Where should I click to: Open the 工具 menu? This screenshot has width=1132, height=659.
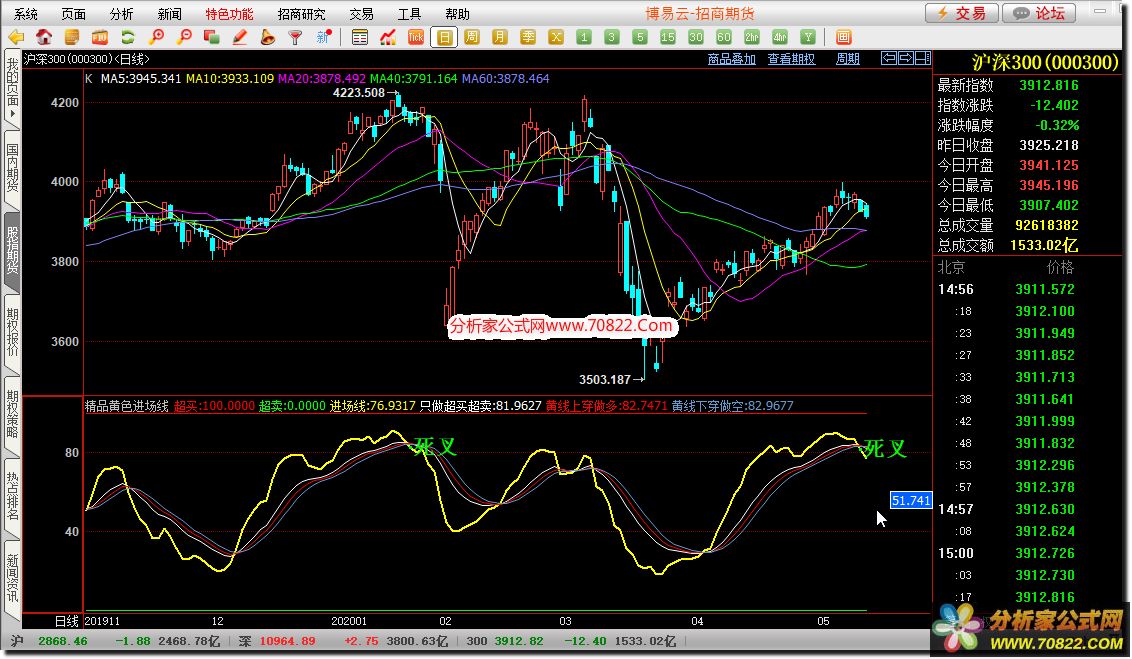(x=409, y=14)
